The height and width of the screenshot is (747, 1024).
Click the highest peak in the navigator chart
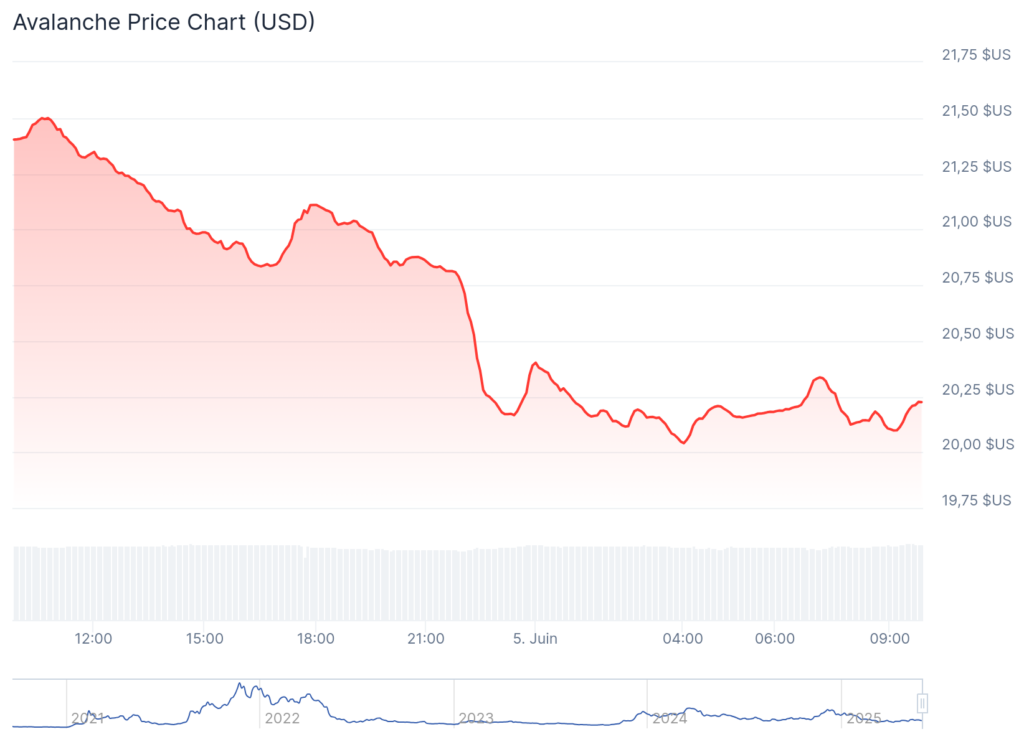tap(240, 685)
